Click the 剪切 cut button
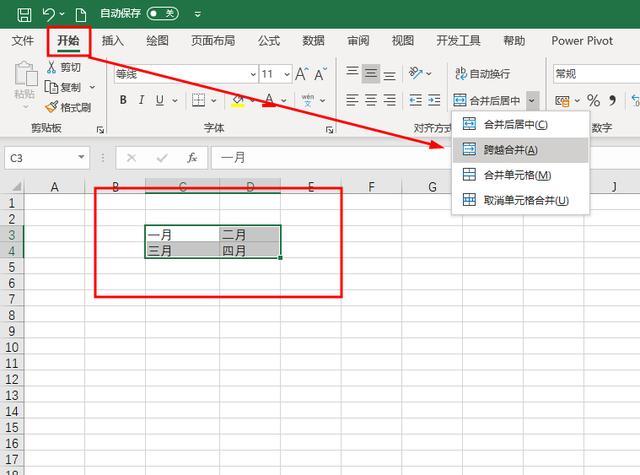Viewport: 640px width, 475px height. click(x=64, y=67)
